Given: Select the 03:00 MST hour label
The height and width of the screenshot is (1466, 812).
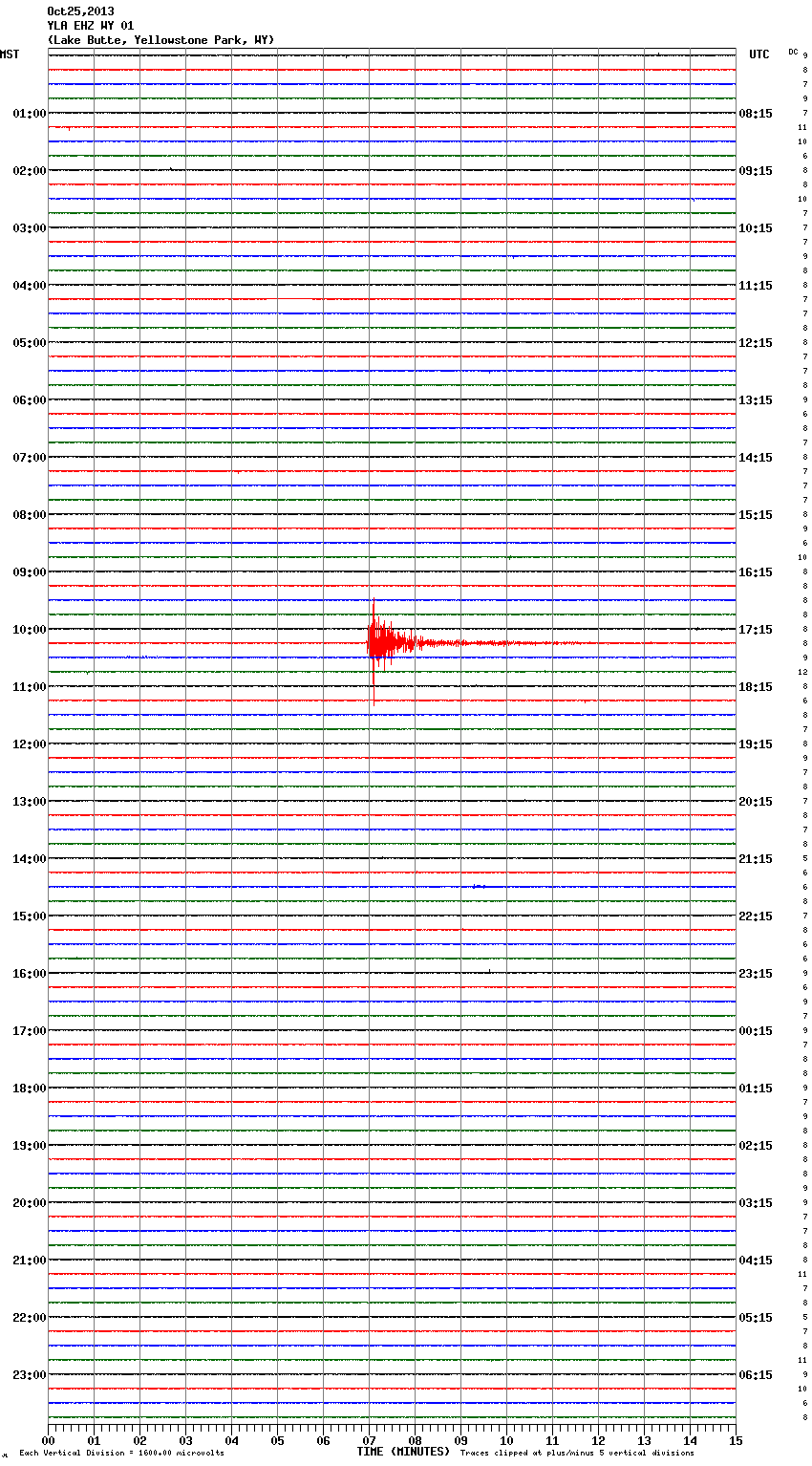Looking at the screenshot, I should (x=30, y=228).
